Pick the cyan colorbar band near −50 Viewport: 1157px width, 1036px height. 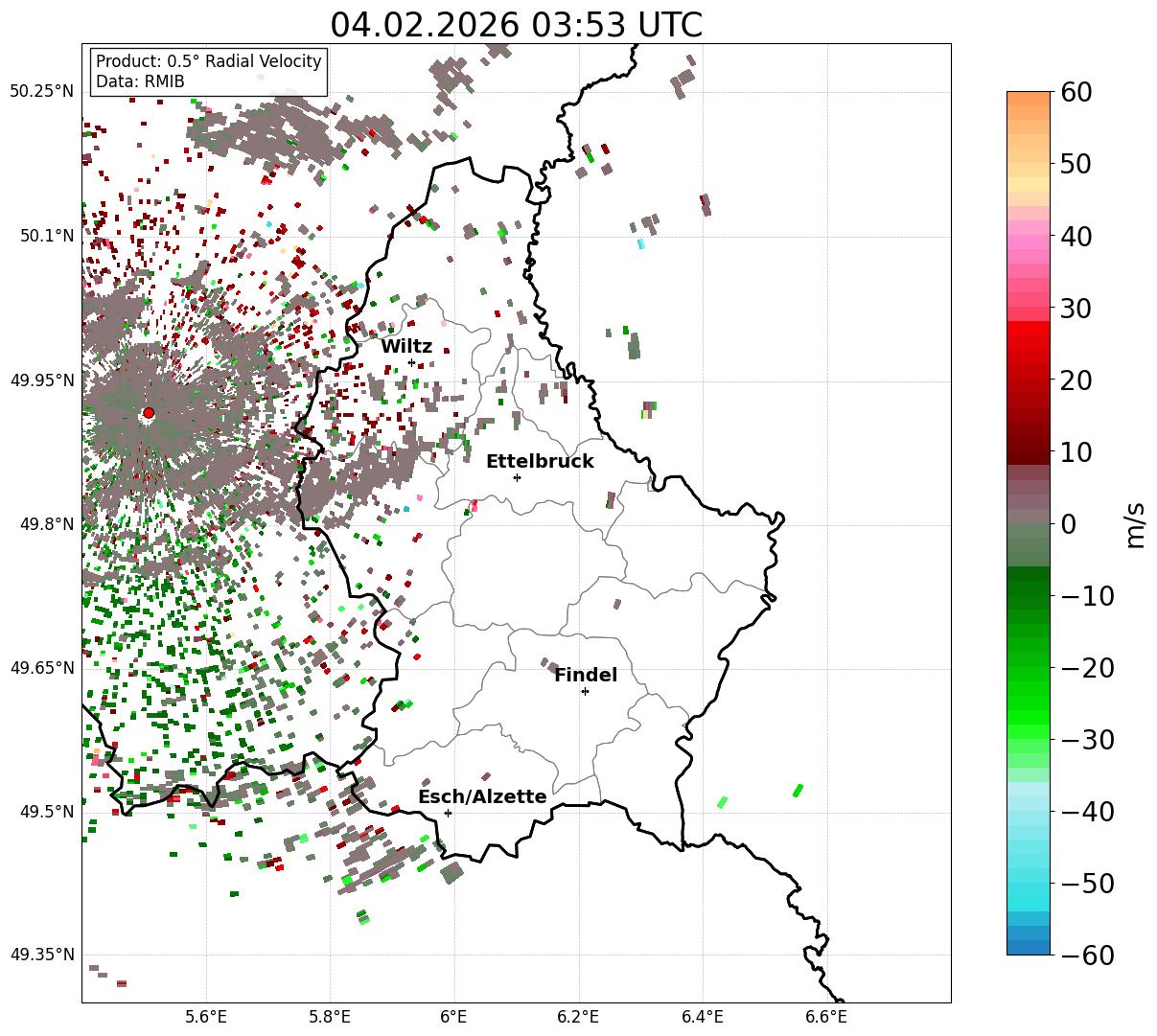pos(1029,889)
